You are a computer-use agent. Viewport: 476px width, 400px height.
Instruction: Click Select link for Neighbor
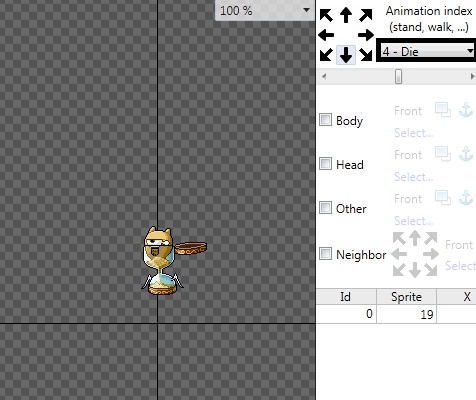[x=460, y=266]
